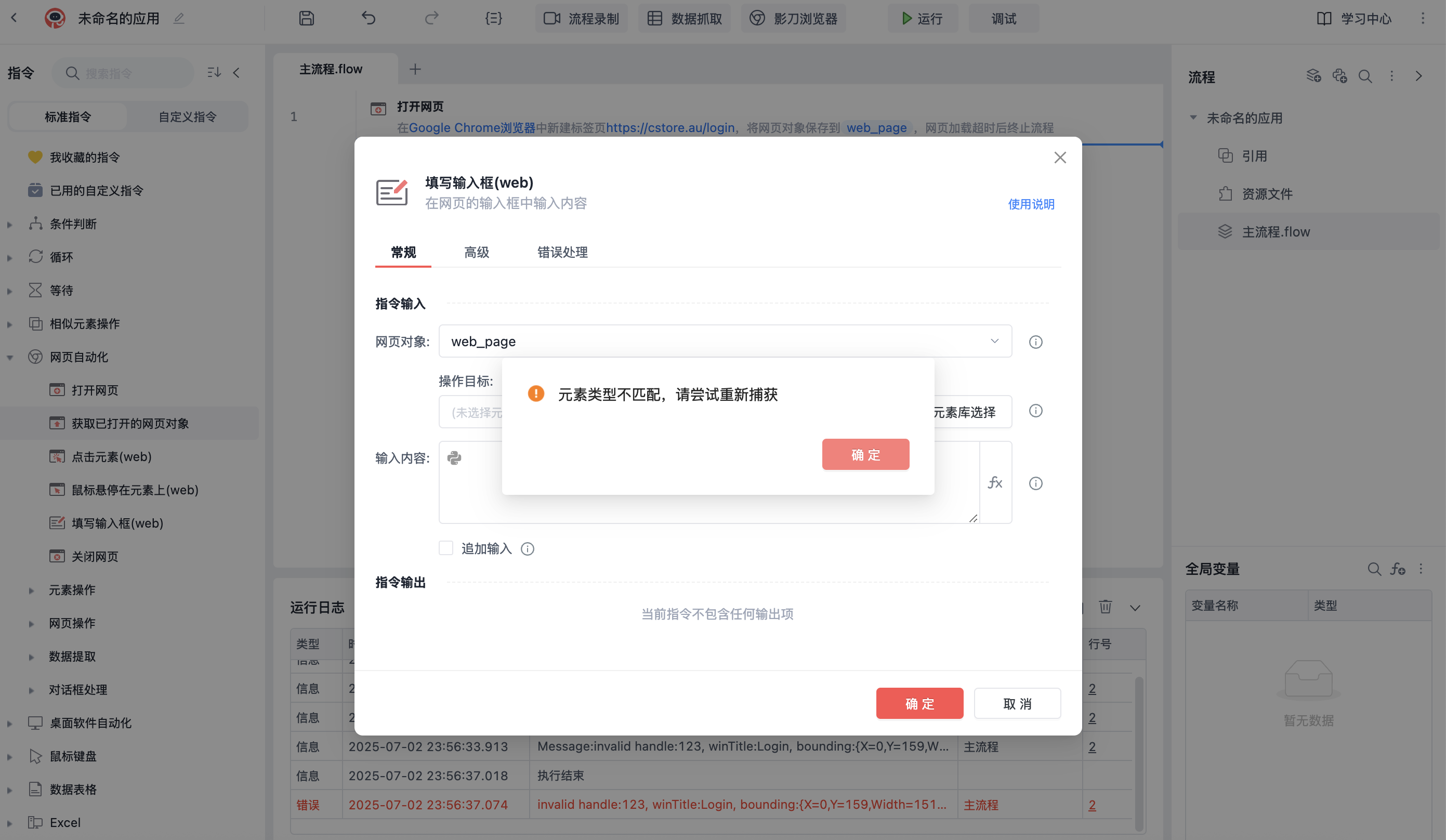1446x840 pixels.
Task: Click the fx expression icon beside input content
Action: tap(995, 482)
